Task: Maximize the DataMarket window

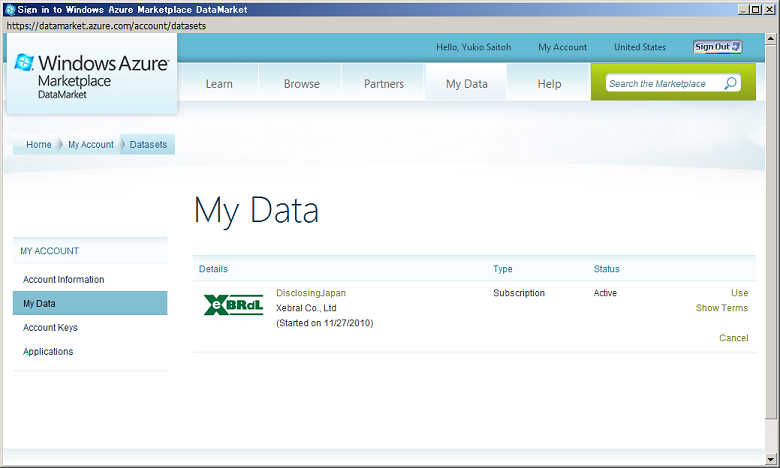Action: (x=756, y=9)
